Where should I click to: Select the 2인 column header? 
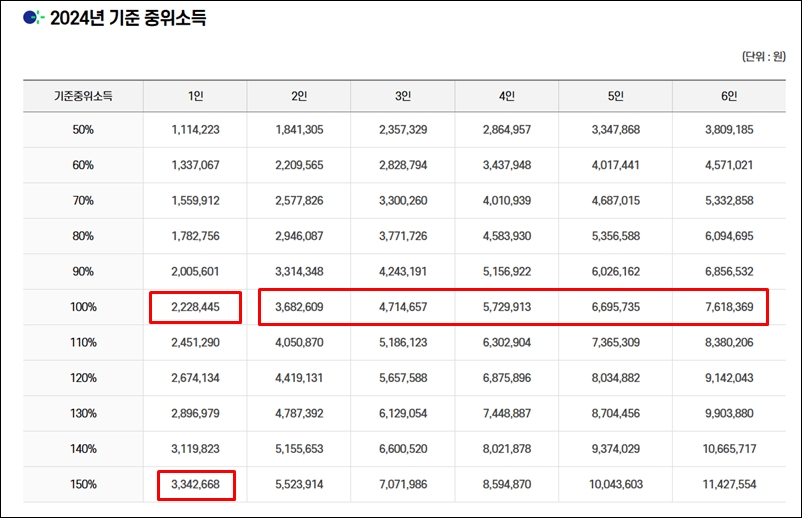pyautogui.click(x=299, y=96)
